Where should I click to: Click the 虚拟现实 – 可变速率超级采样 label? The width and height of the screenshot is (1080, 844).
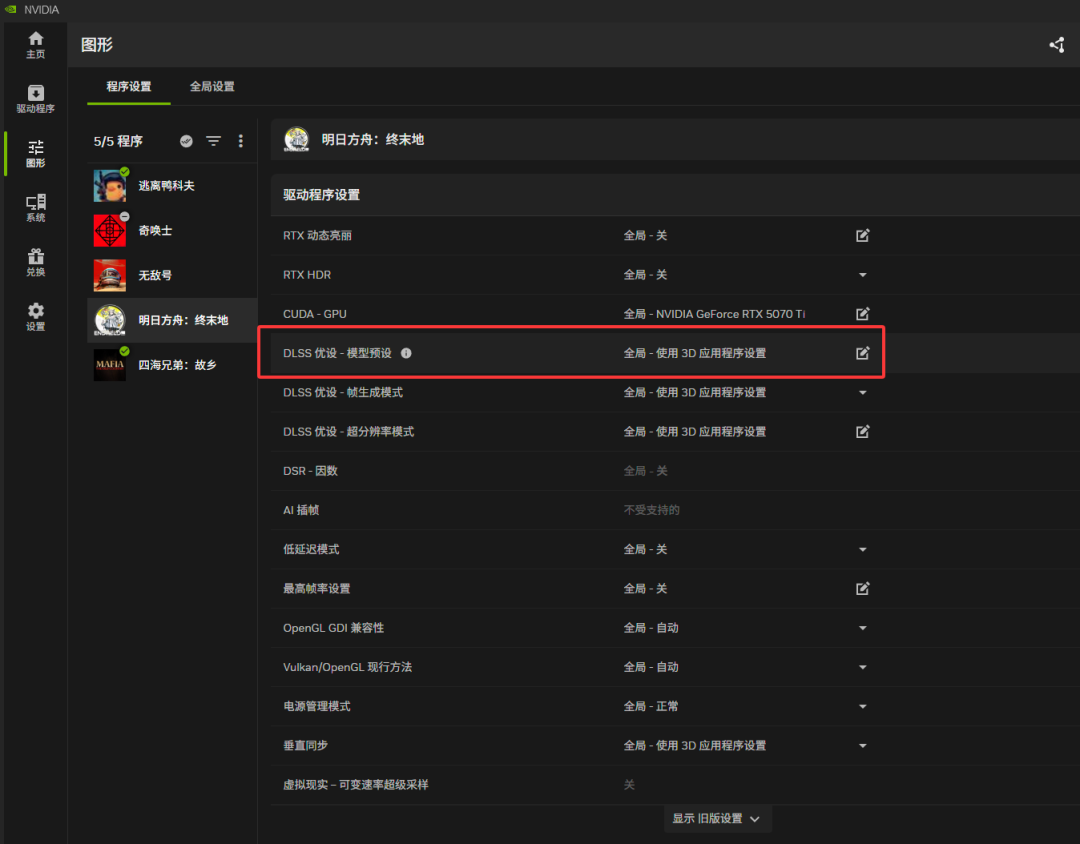(355, 785)
